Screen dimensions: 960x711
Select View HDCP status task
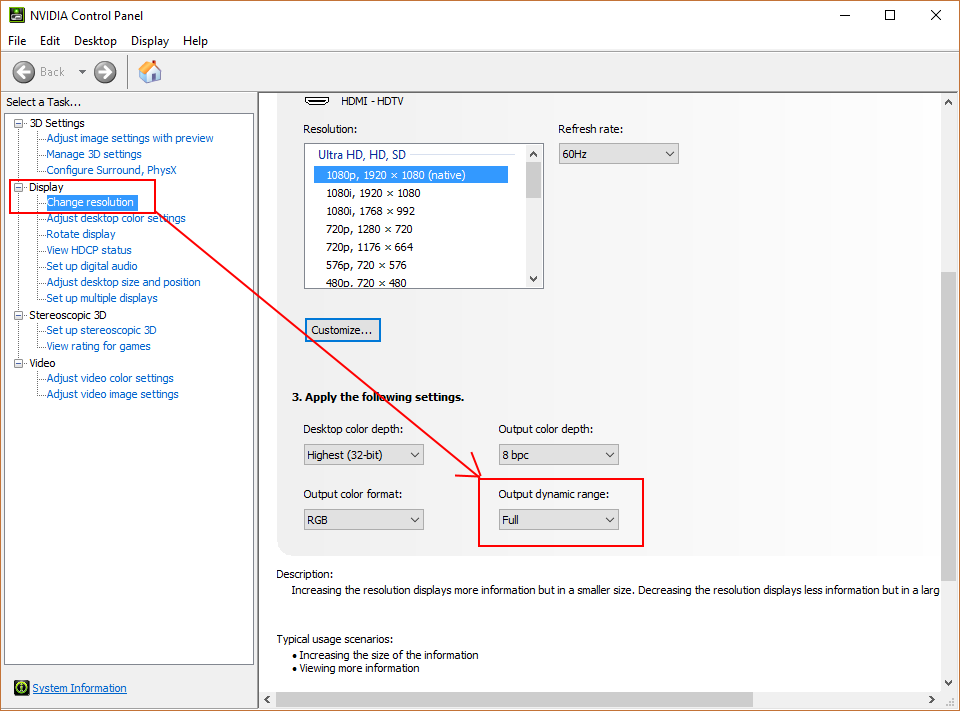(x=89, y=250)
